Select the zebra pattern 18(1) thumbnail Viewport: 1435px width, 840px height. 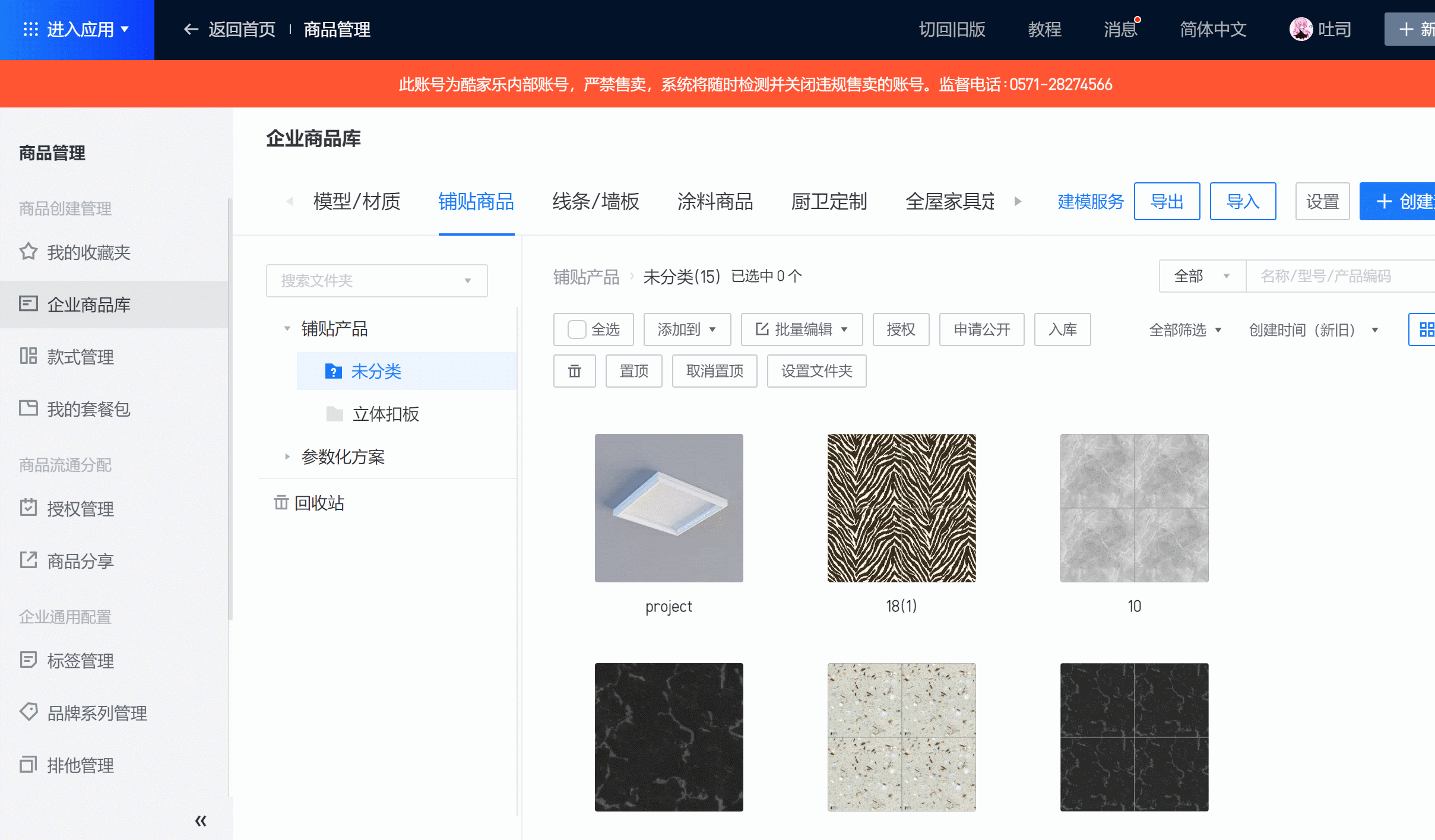click(901, 508)
